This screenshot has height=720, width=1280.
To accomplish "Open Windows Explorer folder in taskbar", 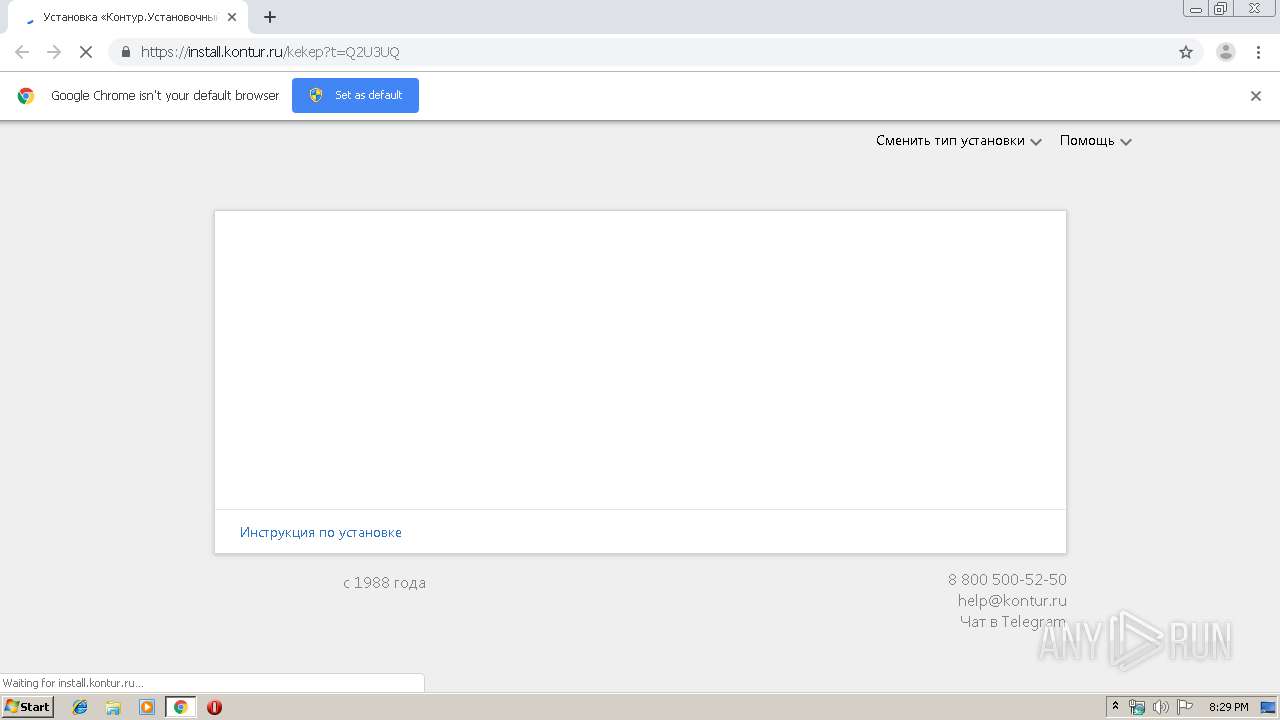I will (x=113, y=707).
